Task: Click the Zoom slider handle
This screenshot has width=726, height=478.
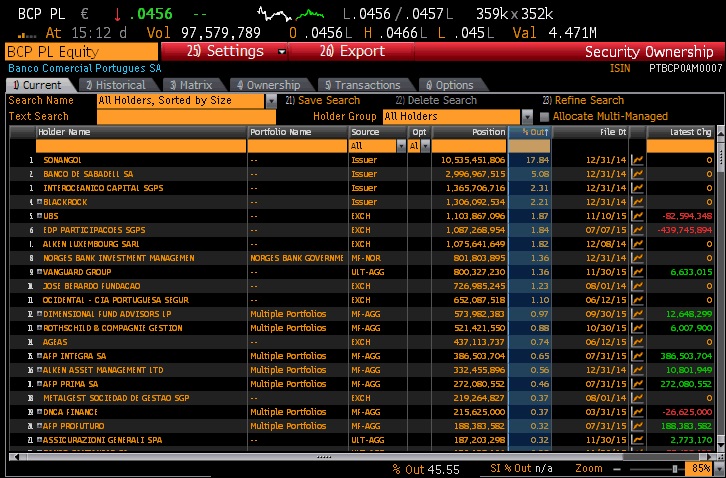Action: point(675,469)
